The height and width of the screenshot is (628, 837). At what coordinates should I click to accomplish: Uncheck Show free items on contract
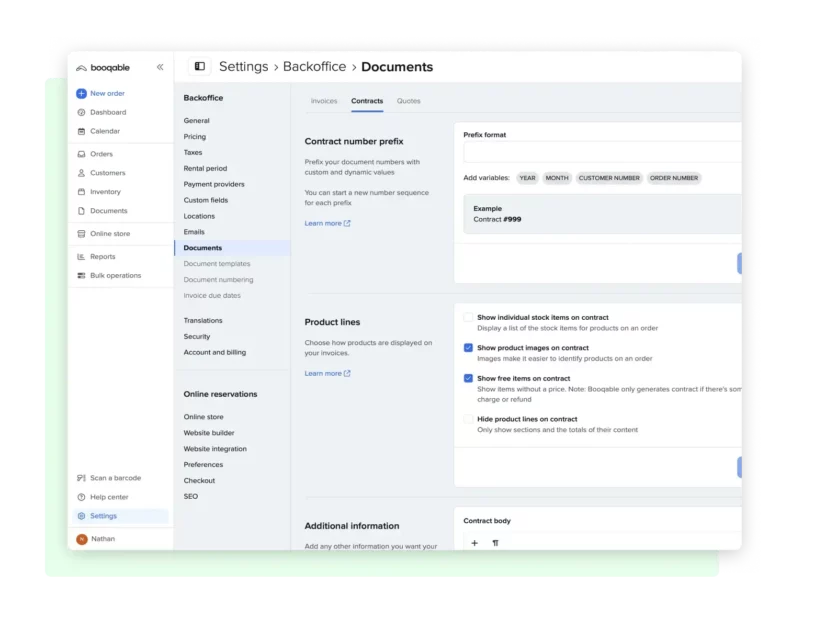(468, 379)
